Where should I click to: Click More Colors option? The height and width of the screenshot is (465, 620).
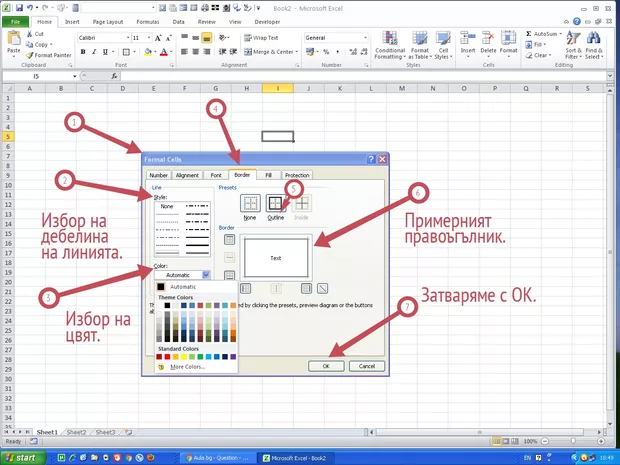pos(187,367)
